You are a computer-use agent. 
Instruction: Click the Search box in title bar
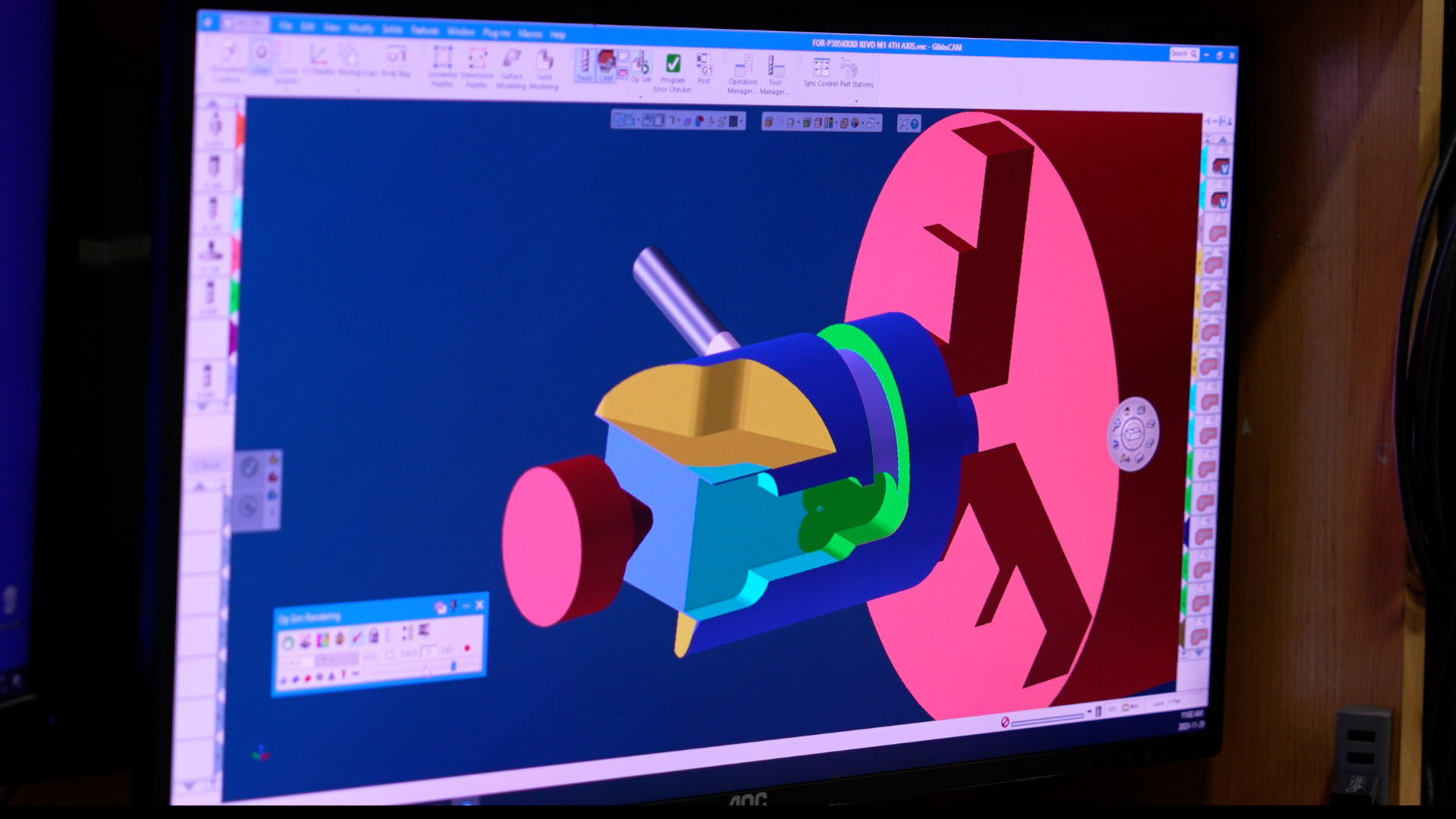point(1183,53)
